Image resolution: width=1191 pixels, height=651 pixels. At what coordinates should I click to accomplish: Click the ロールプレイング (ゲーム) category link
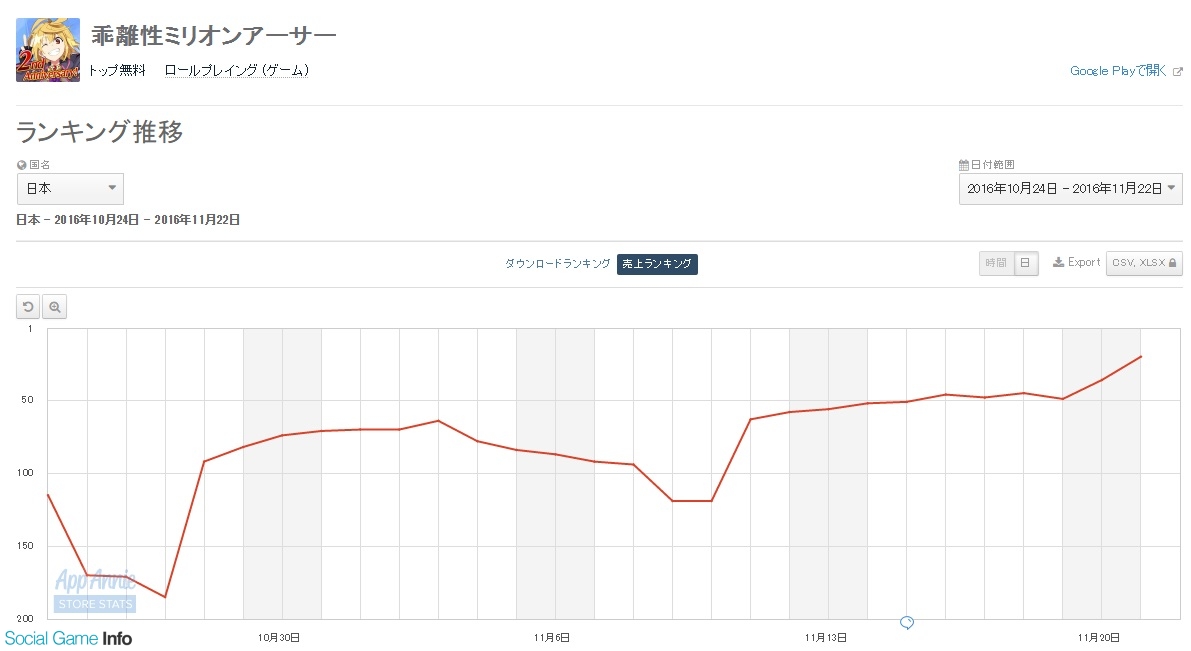236,71
